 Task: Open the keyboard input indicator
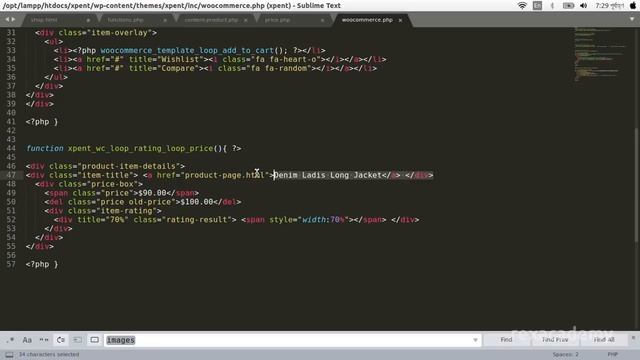[x=538, y=6]
